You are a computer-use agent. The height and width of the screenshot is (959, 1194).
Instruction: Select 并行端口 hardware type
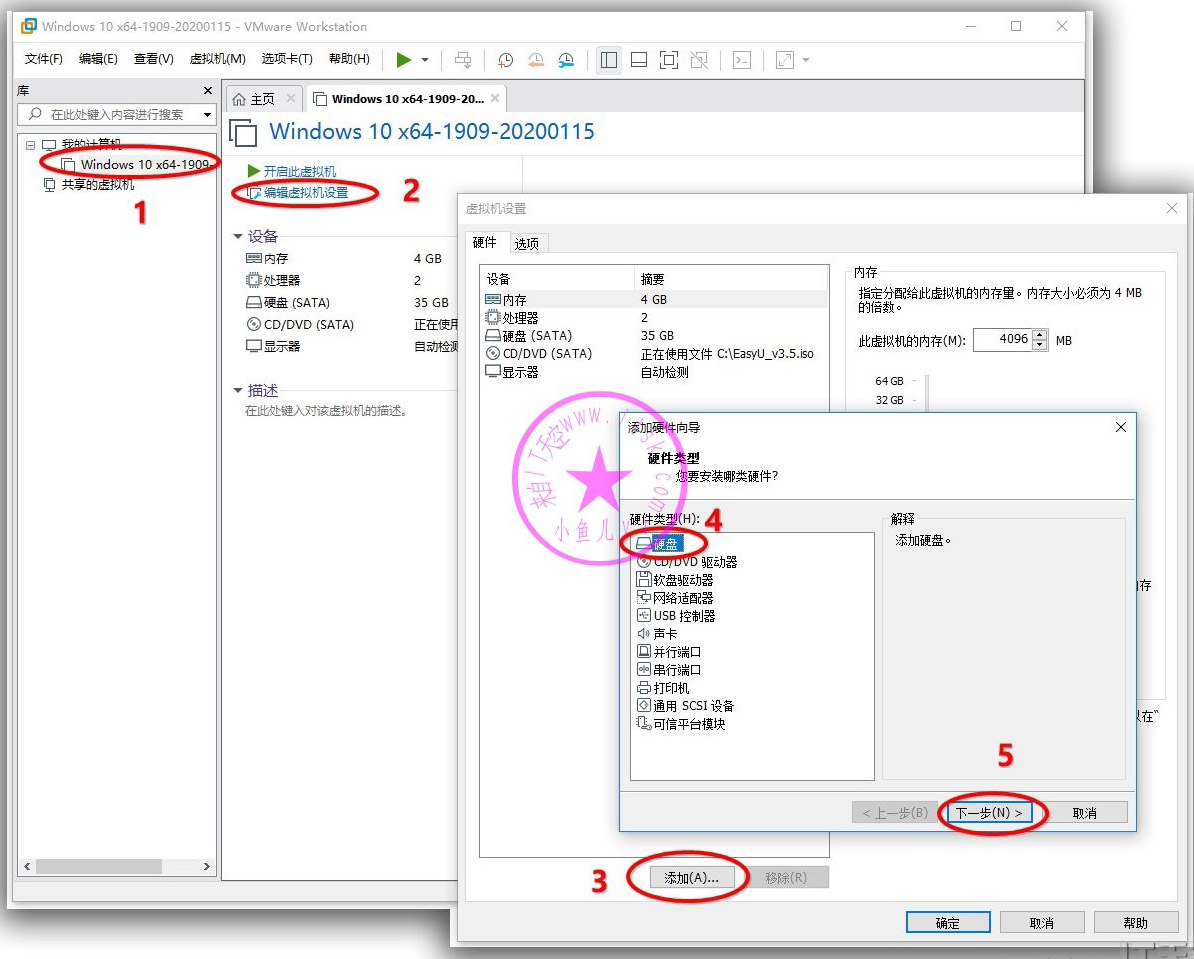click(x=669, y=652)
